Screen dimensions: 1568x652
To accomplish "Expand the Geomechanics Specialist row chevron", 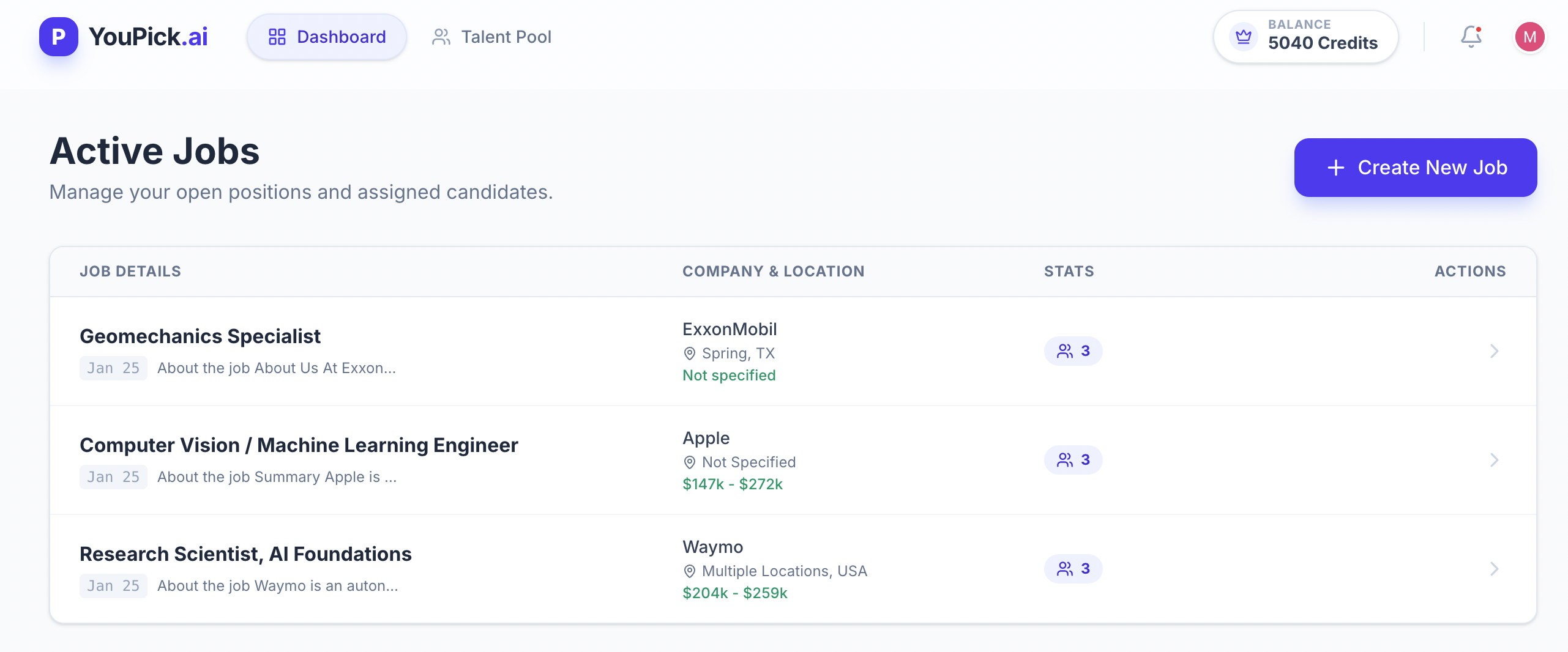I will point(1494,351).
